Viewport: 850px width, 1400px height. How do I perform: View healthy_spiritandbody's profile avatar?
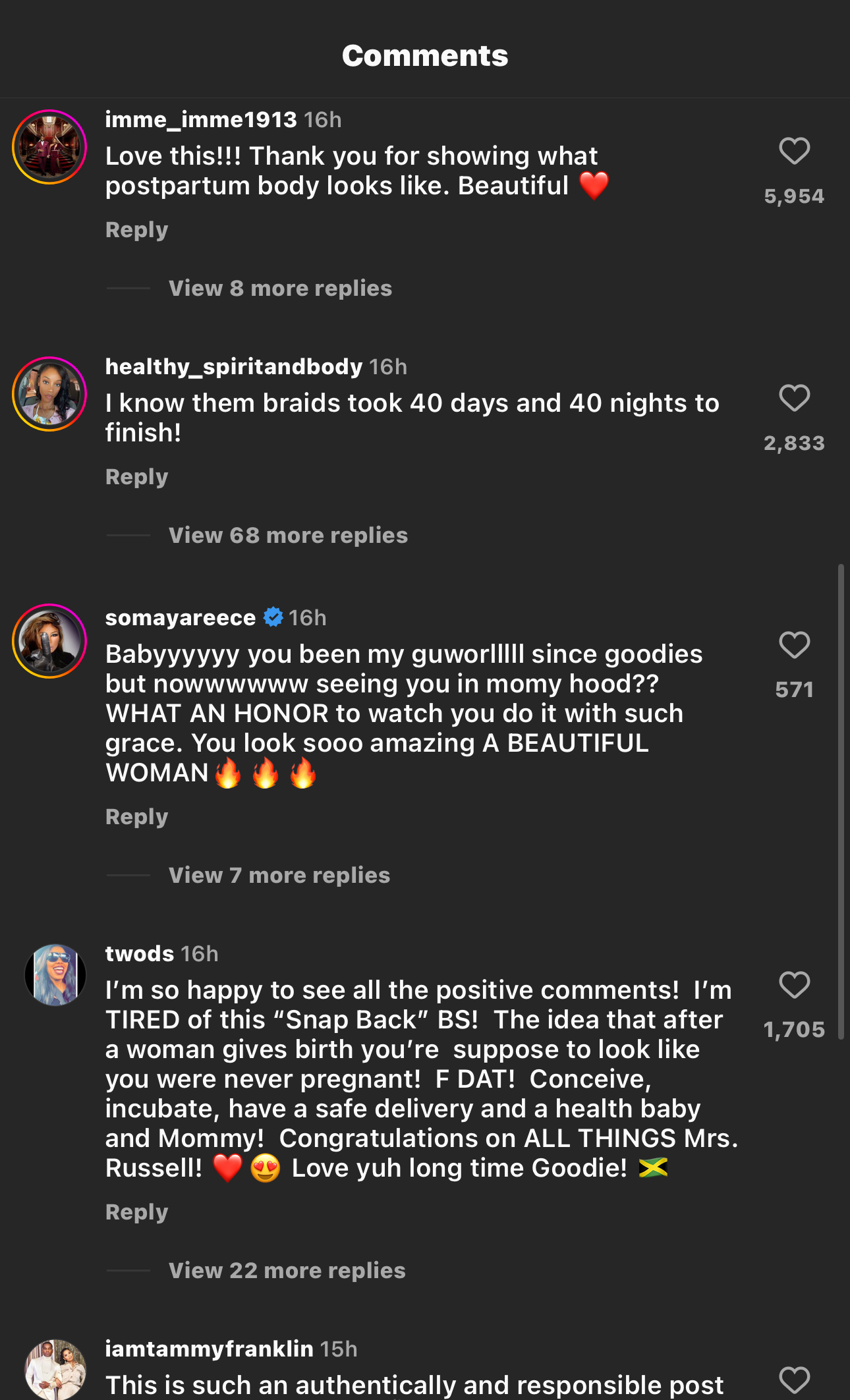(x=49, y=394)
